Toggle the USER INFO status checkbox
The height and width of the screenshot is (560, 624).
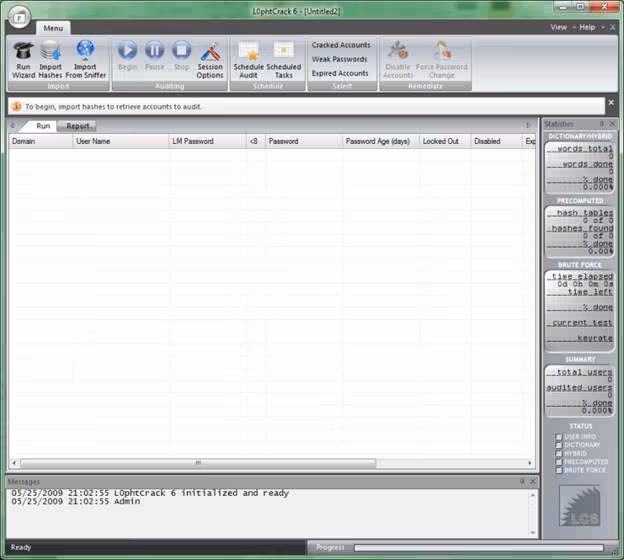point(558,437)
